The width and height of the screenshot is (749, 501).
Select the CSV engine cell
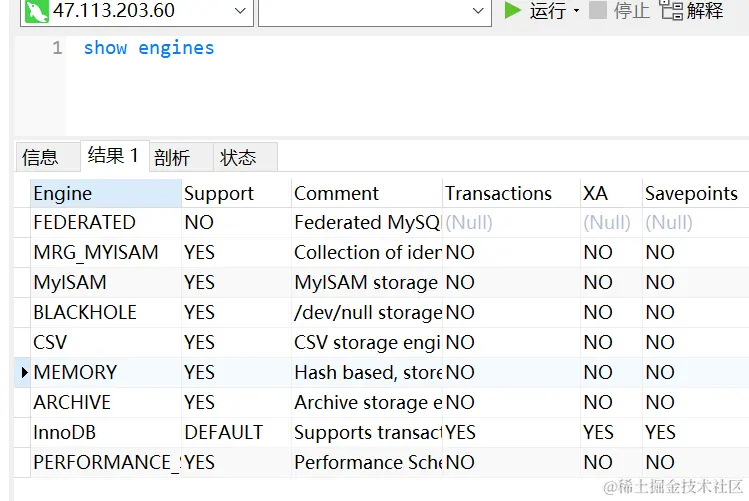(x=106, y=342)
